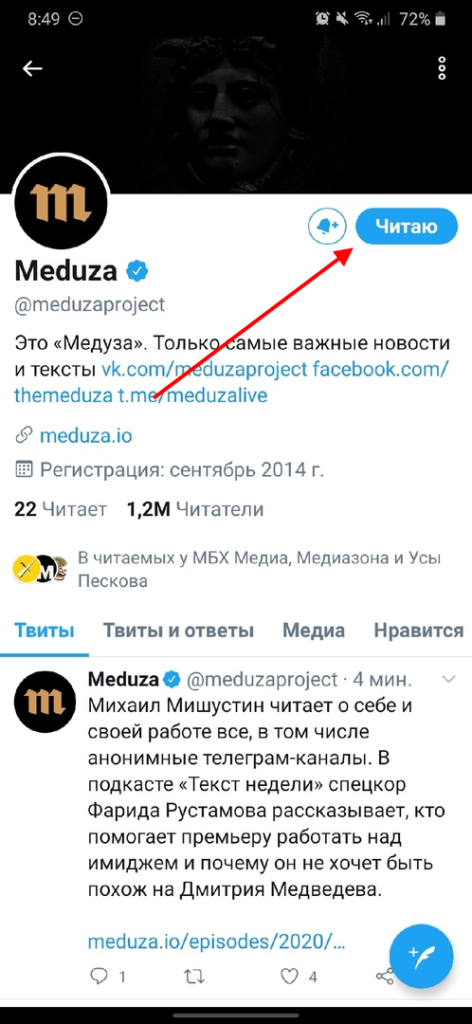Tap the back arrow icon
This screenshot has height=1024, width=472.
pyautogui.click(x=32, y=69)
